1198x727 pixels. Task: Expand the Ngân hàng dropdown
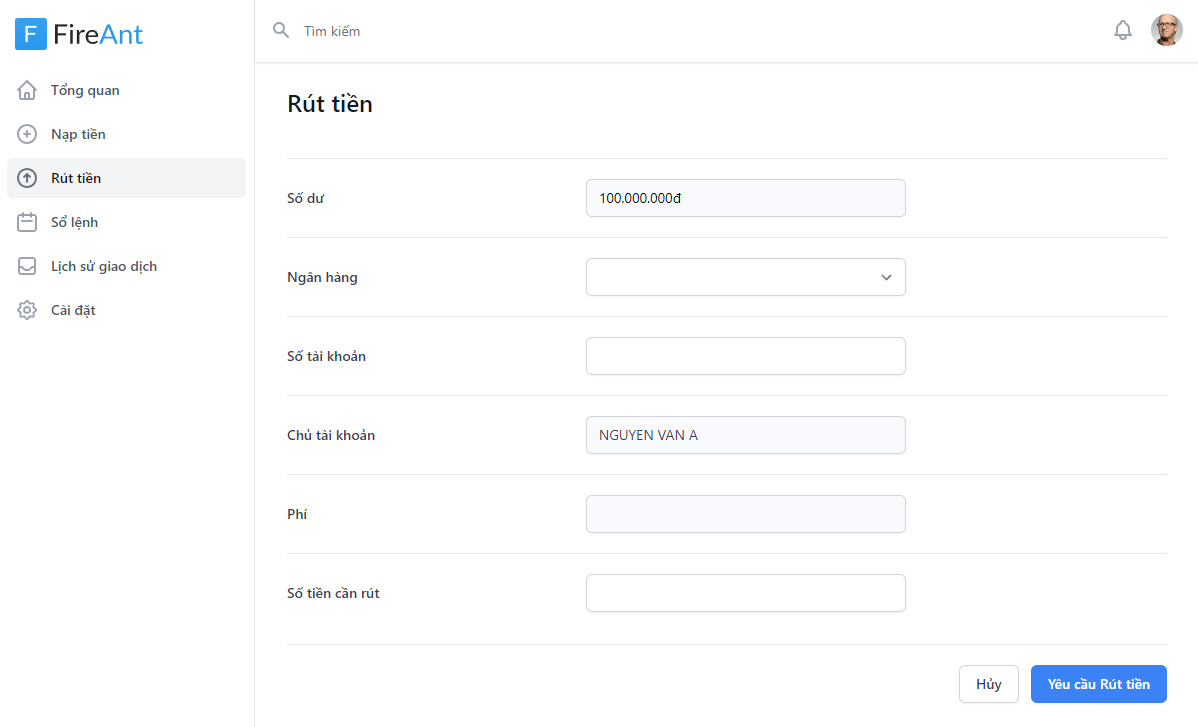745,277
